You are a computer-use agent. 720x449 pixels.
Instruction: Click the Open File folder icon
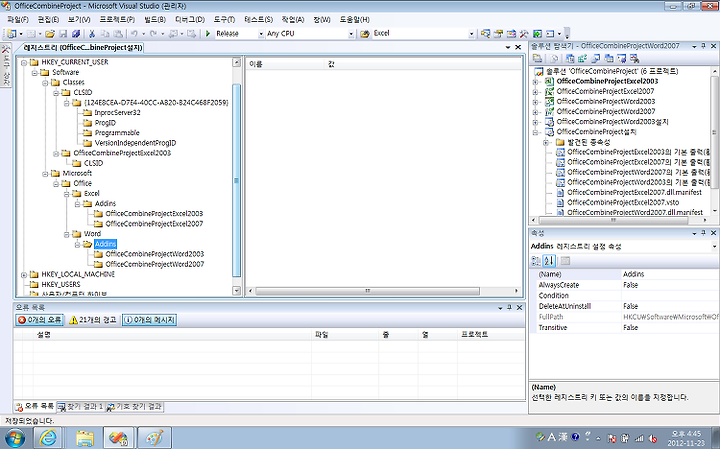(x=50, y=34)
